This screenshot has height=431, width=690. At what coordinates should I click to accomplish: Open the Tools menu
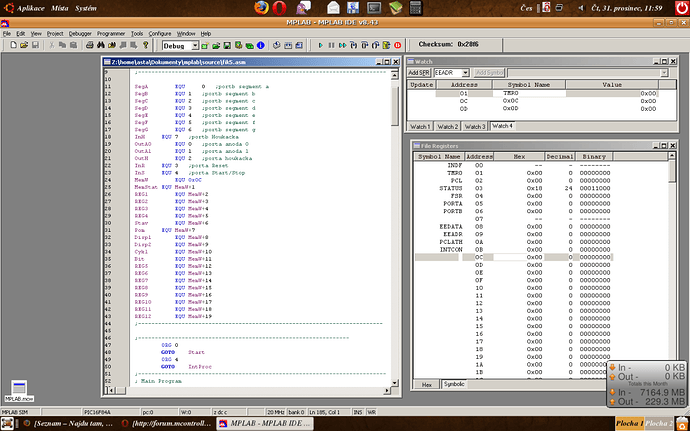pos(137,33)
